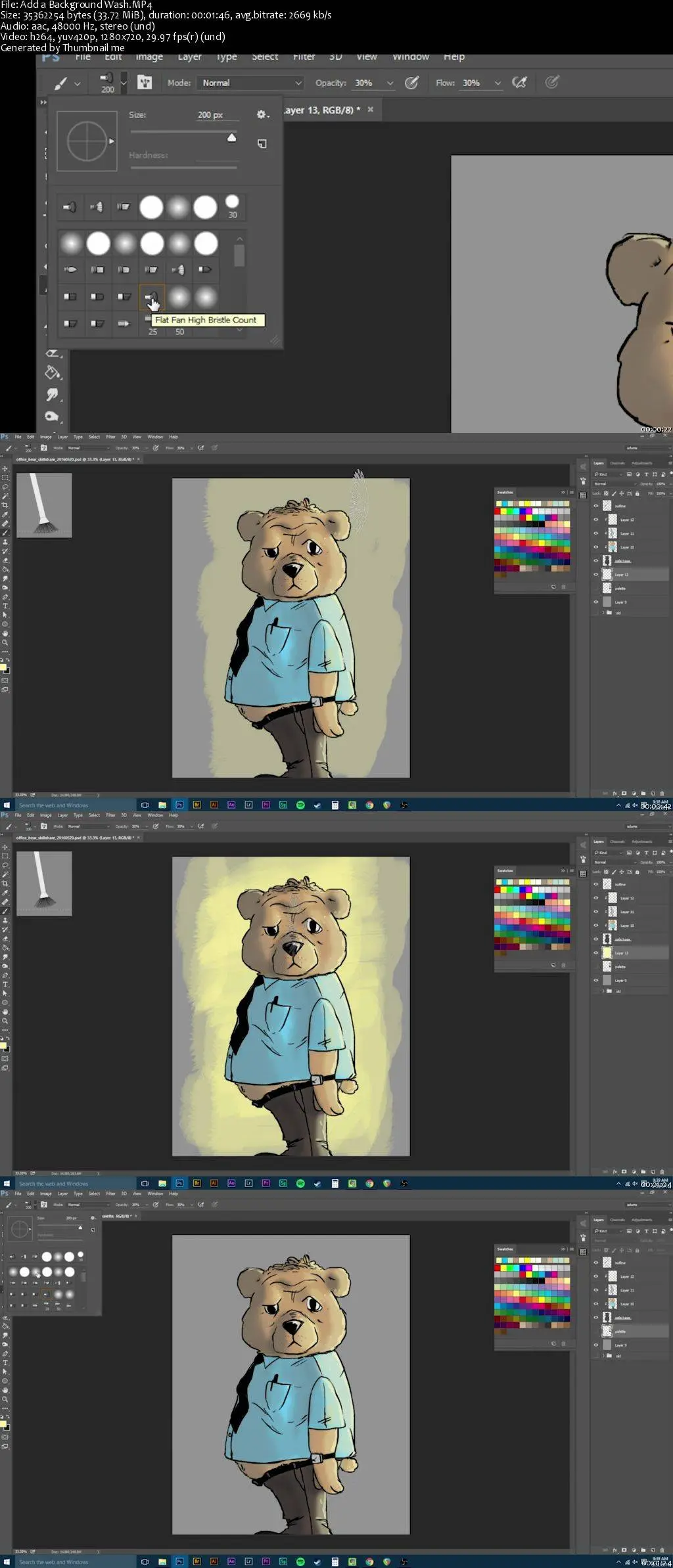Viewport: 673px width, 1568px height.
Task: Select Paint Bucket tool in 00:00:22 frame
Action: pyautogui.click(x=53, y=373)
